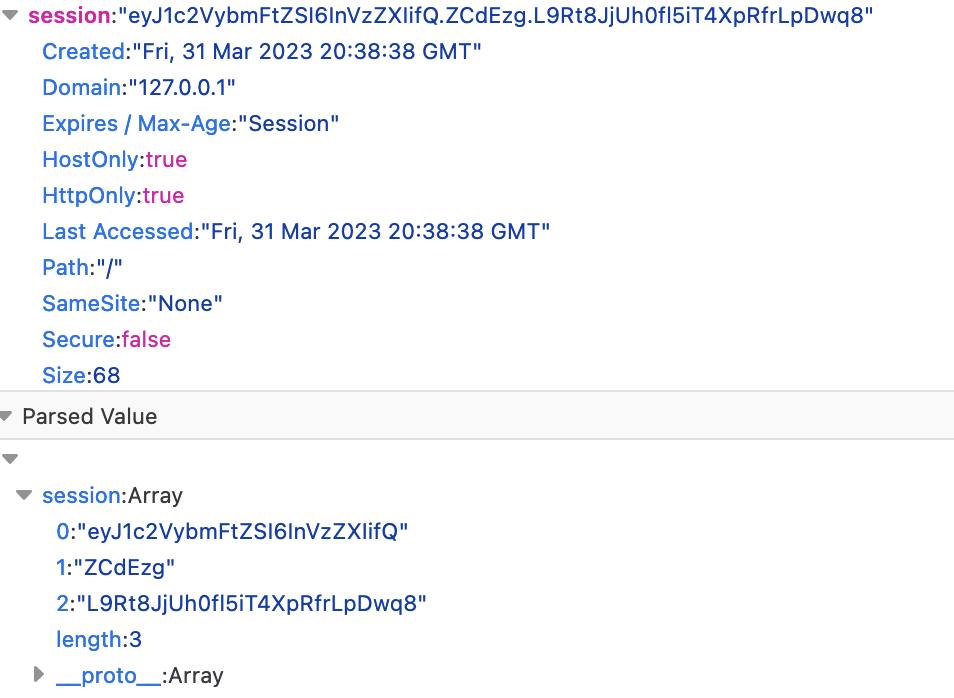Select the Secure false property
Viewport: 954px width, 698px height.
point(106,340)
